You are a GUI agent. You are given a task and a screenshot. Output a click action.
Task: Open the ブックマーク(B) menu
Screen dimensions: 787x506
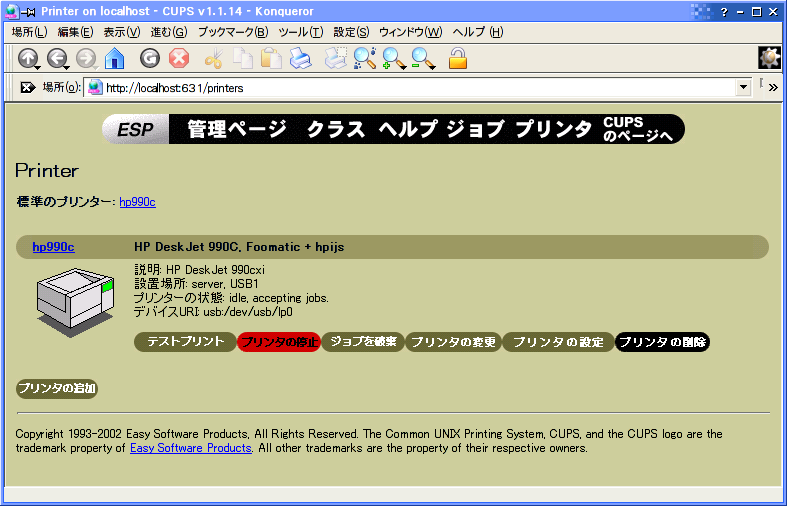pyautogui.click(x=232, y=32)
